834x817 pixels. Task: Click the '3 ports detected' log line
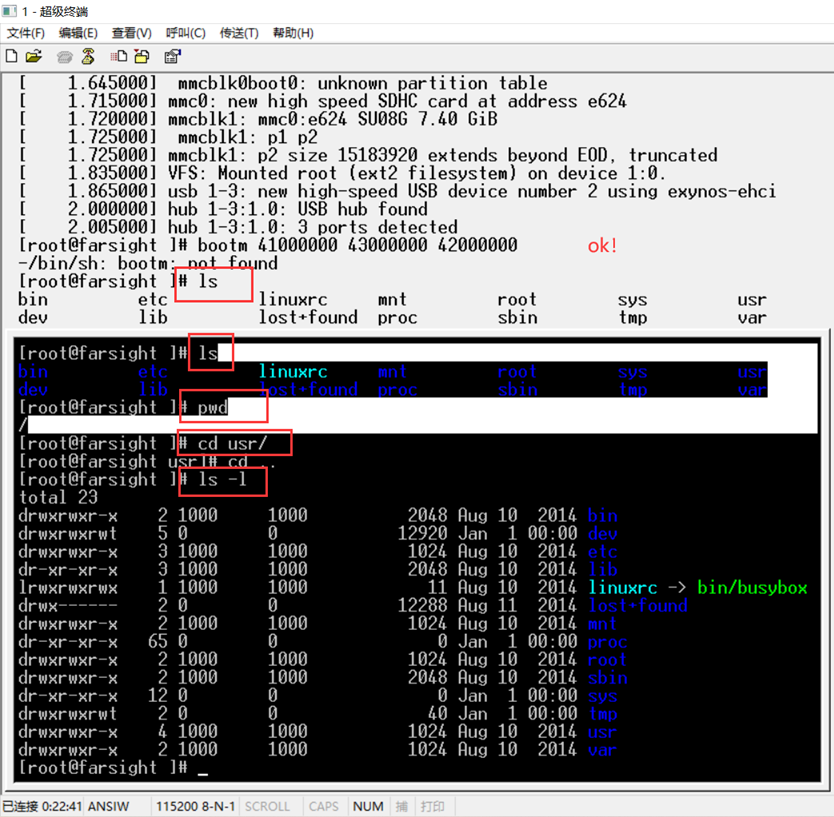[x=238, y=227]
